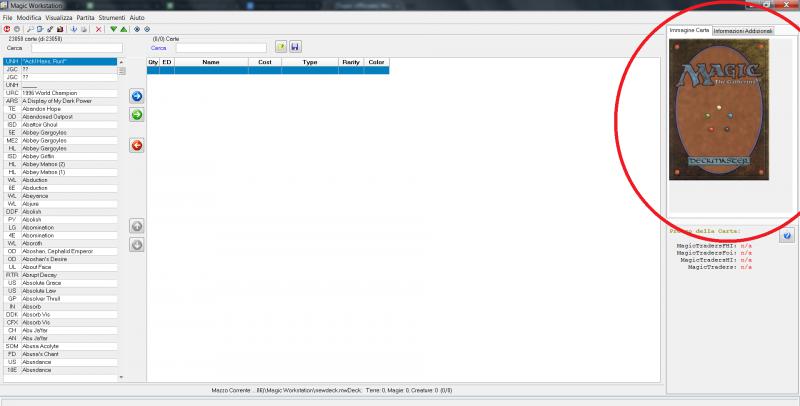Click the blue help icon beside card price
This screenshot has width=800, height=406.
click(x=786, y=236)
